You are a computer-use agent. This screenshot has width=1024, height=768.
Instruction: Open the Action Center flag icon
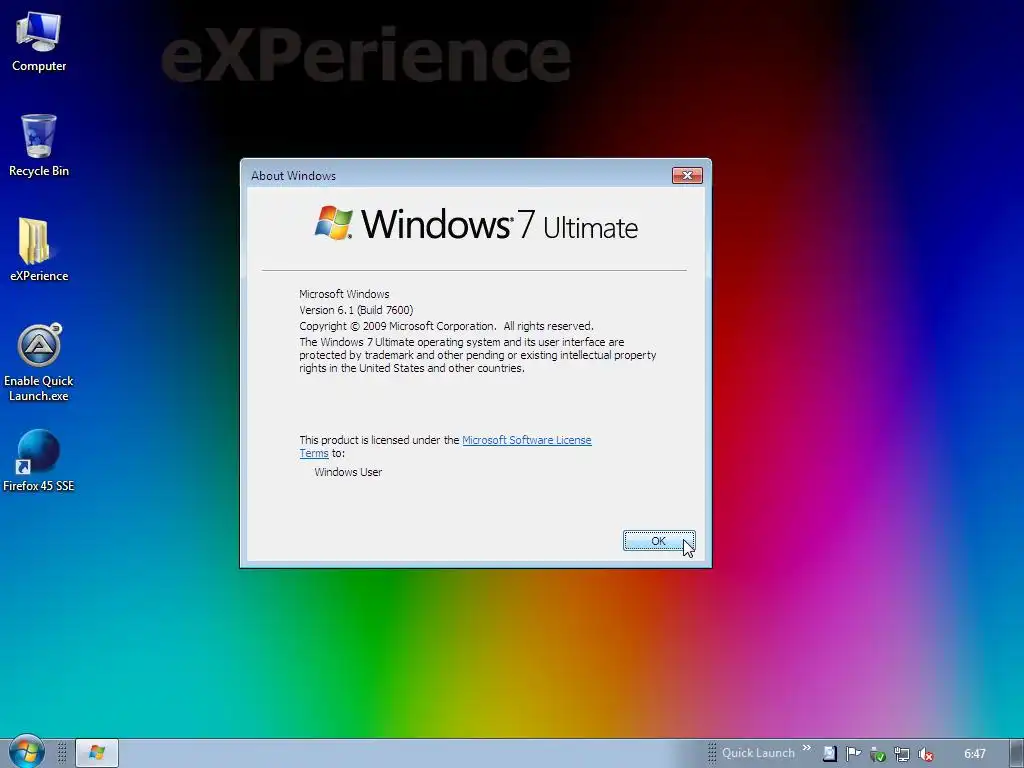click(853, 754)
